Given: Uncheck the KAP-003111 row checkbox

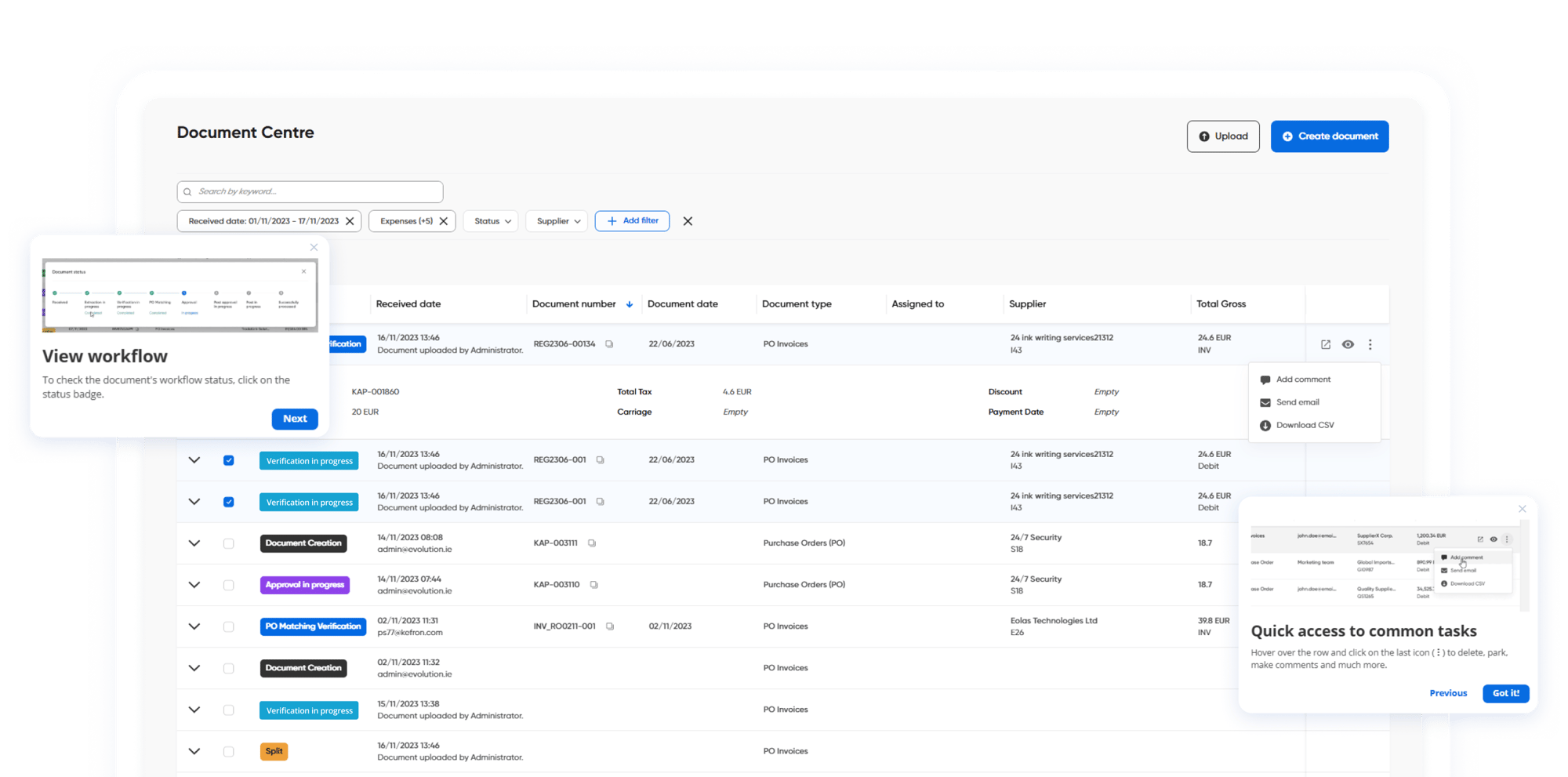Looking at the screenshot, I should (229, 543).
